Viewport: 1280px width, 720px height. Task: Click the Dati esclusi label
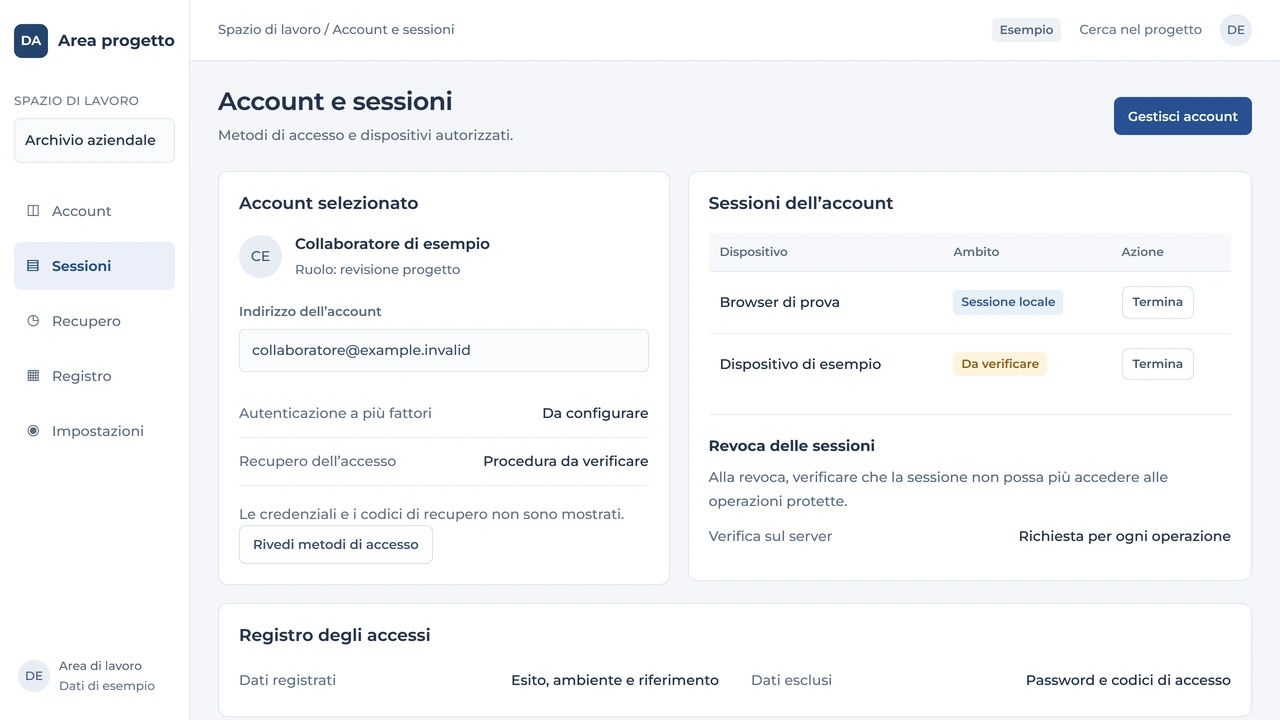[x=791, y=680]
